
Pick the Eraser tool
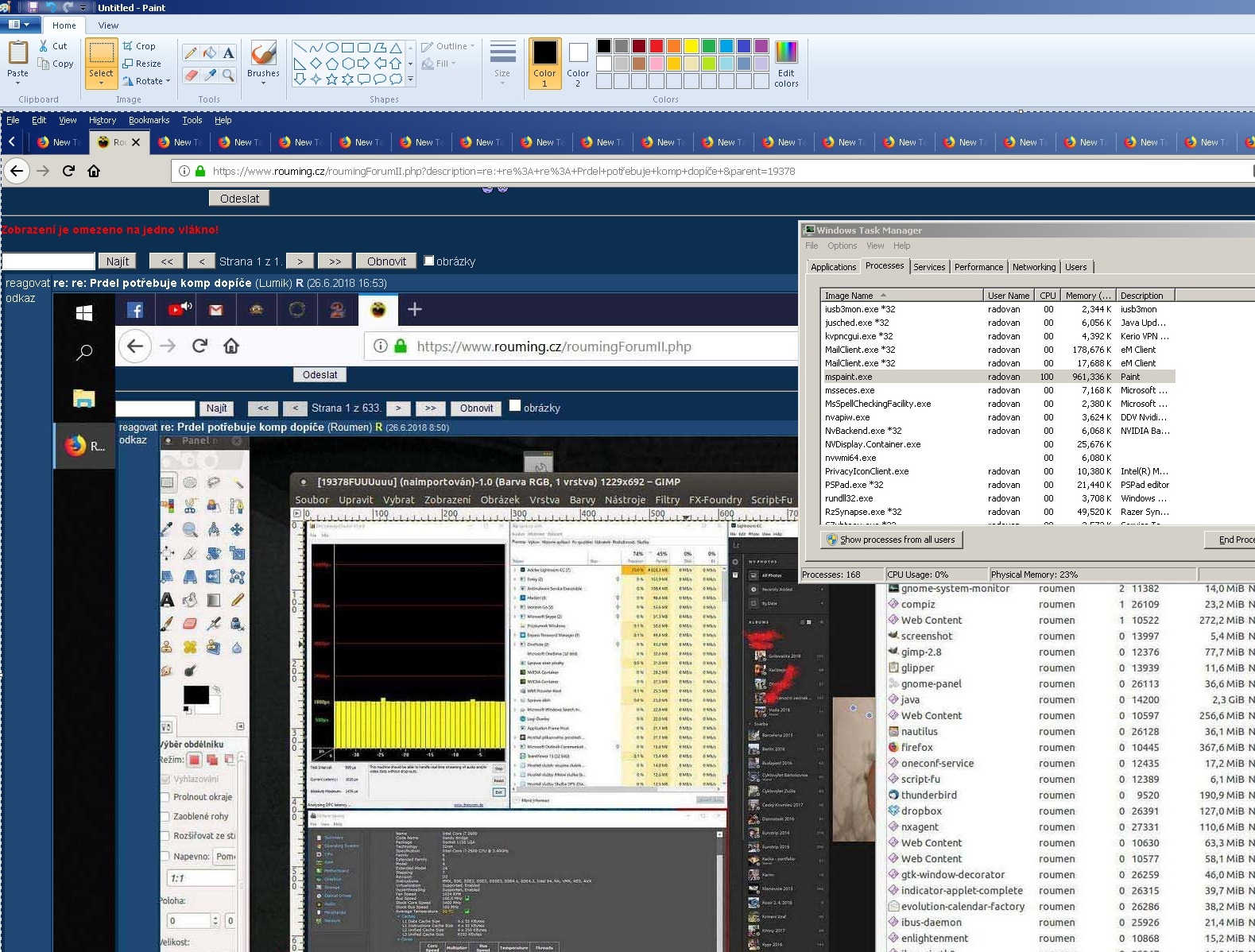(x=190, y=75)
